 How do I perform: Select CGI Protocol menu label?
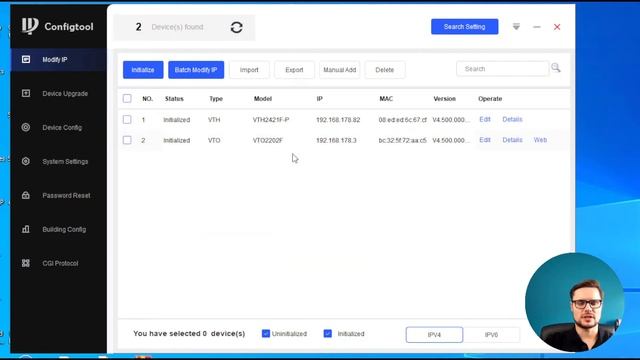[60, 263]
